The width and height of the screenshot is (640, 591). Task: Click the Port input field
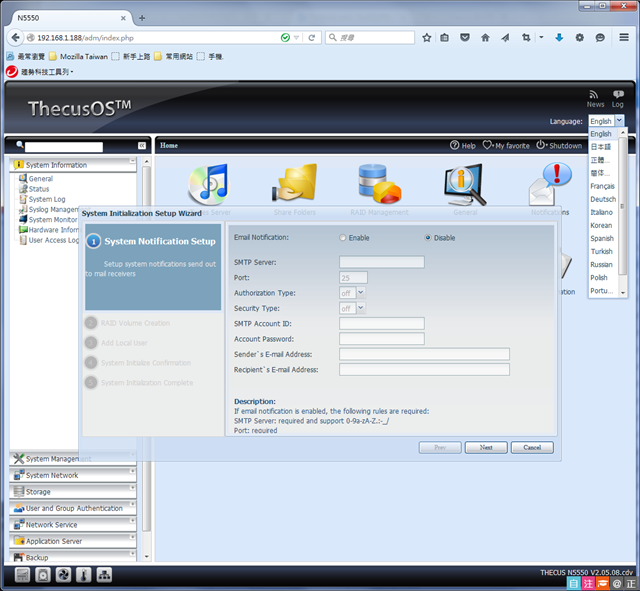pyautogui.click(x=353, y=278)
